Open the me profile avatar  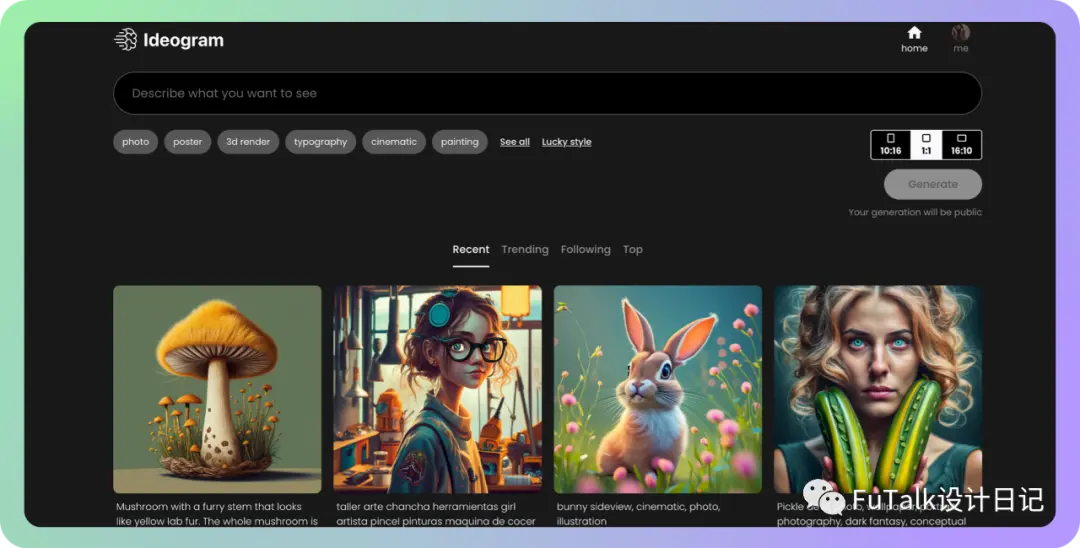(961, 32)
